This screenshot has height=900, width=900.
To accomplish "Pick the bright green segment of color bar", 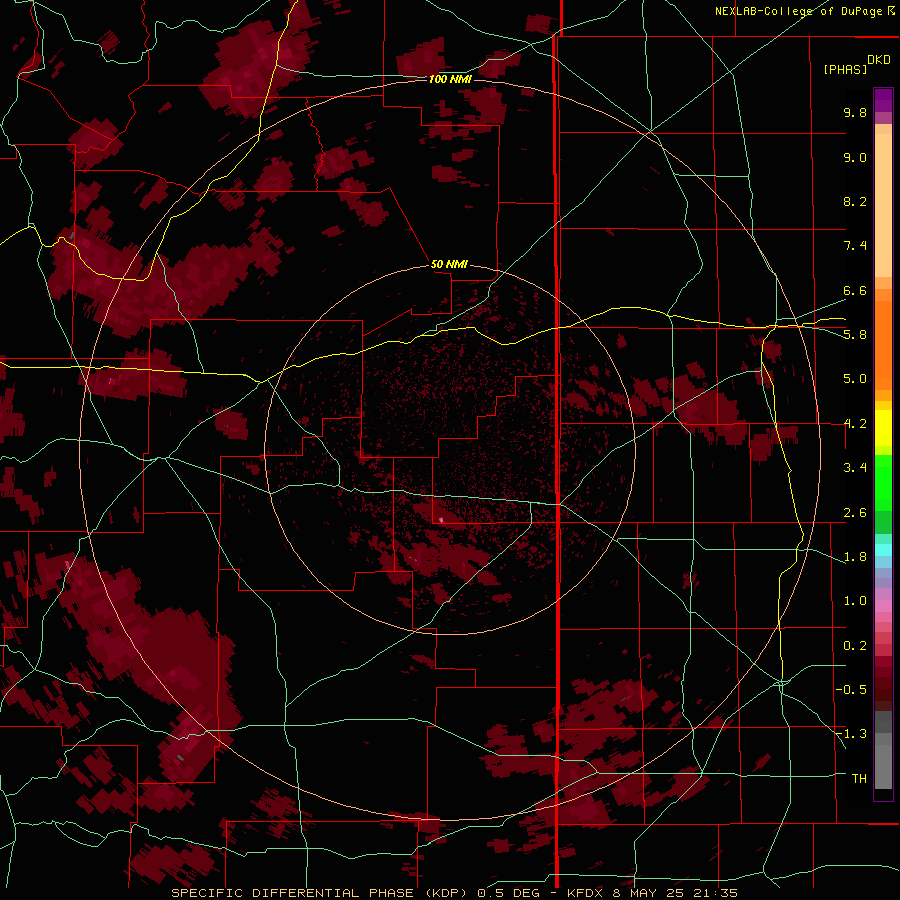I will click(883, 483).
